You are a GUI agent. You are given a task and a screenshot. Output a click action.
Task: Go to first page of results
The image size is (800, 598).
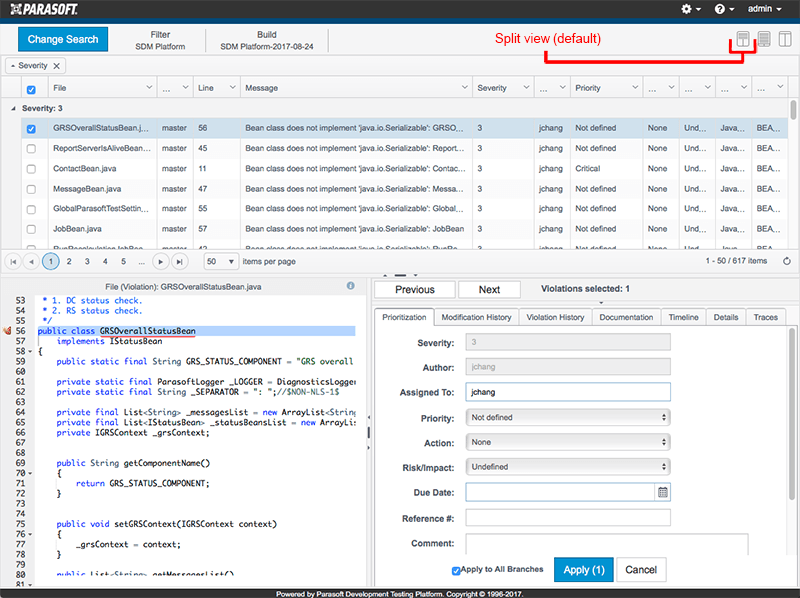click(x=13, y=262)
